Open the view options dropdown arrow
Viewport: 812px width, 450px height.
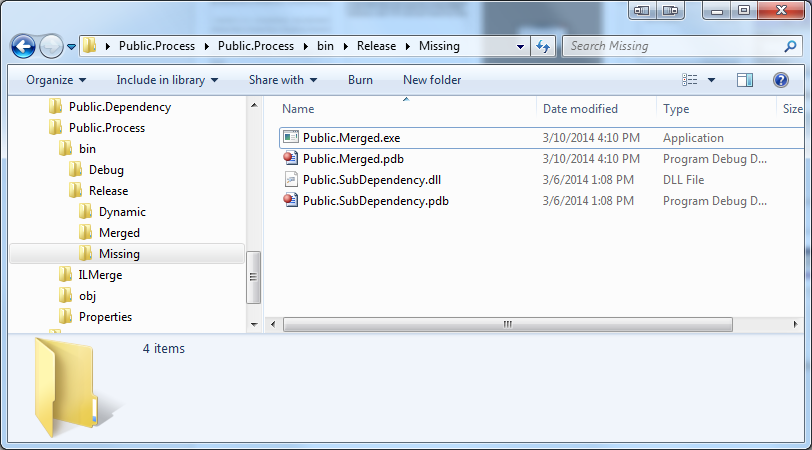click(x=712, y=80)
